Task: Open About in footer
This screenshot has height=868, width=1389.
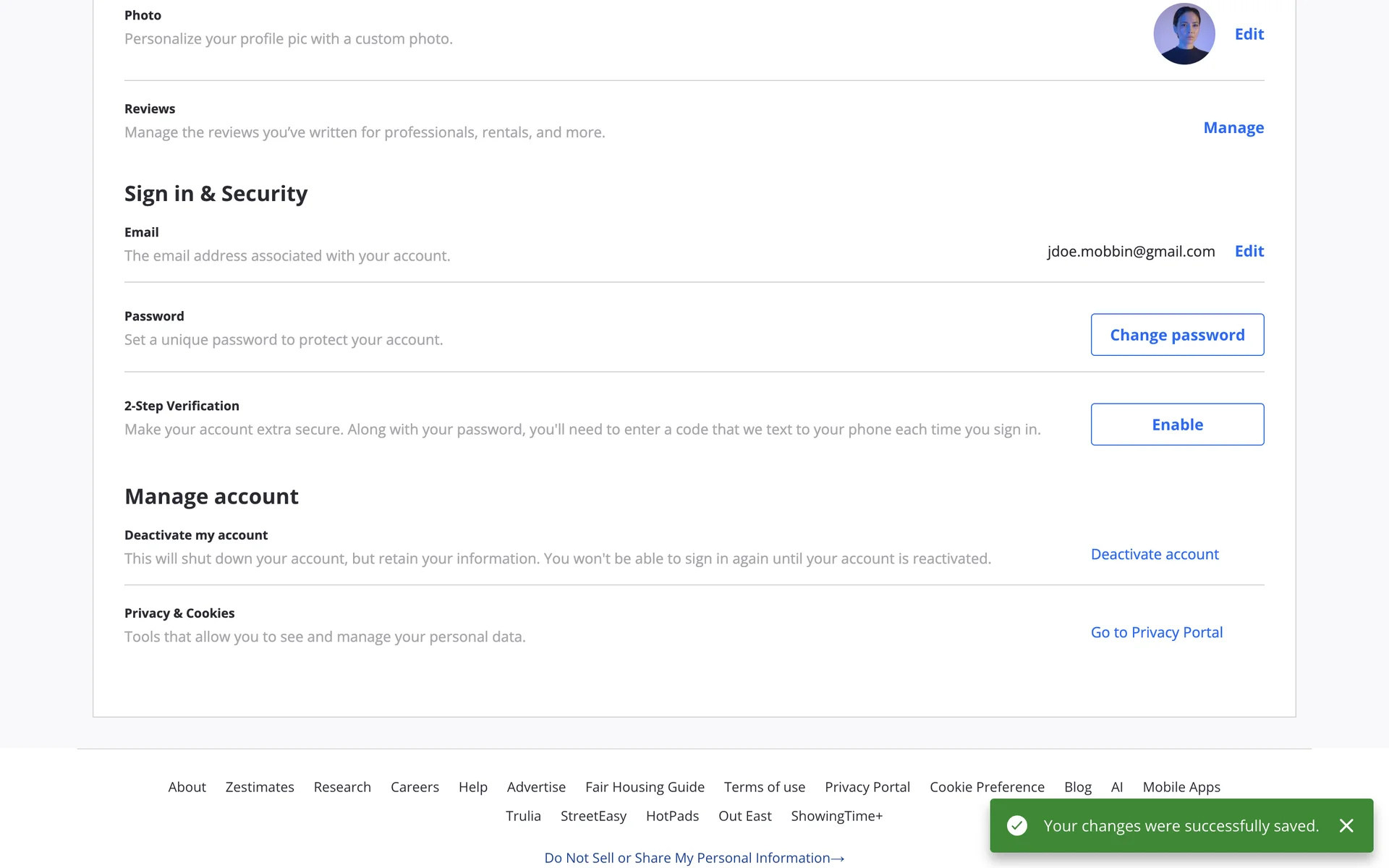Action: click(187, 787)
